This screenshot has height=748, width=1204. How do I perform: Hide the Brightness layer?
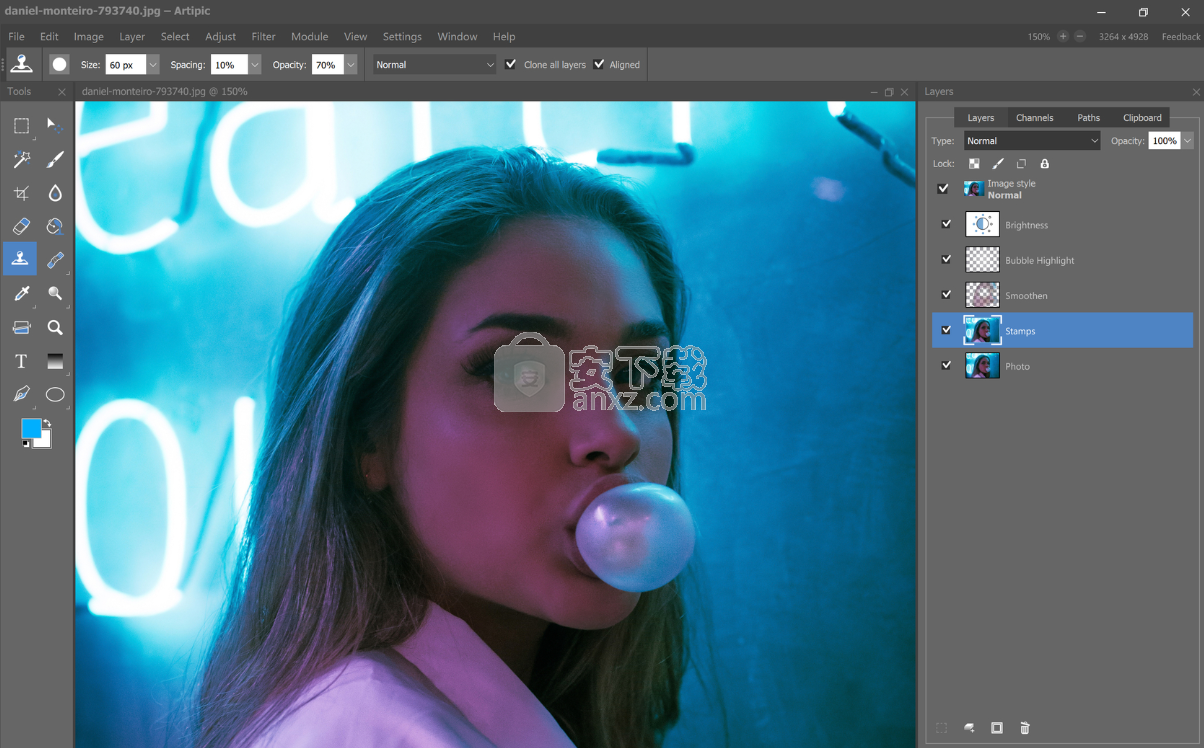946,224
